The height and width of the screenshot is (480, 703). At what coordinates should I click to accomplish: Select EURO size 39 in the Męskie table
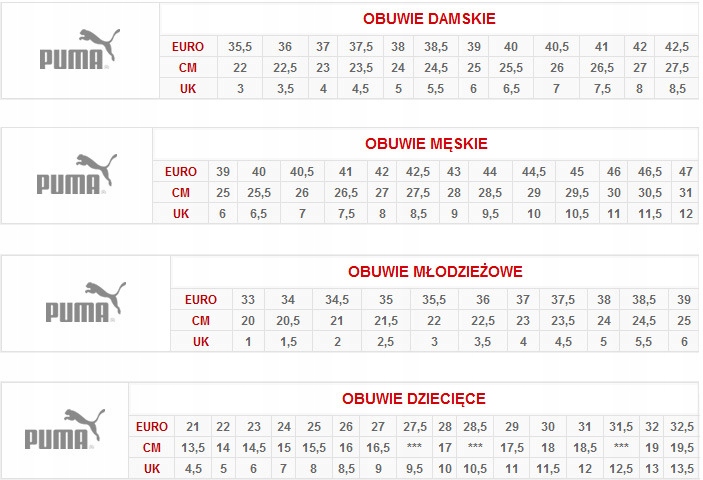tap(223, 172)
